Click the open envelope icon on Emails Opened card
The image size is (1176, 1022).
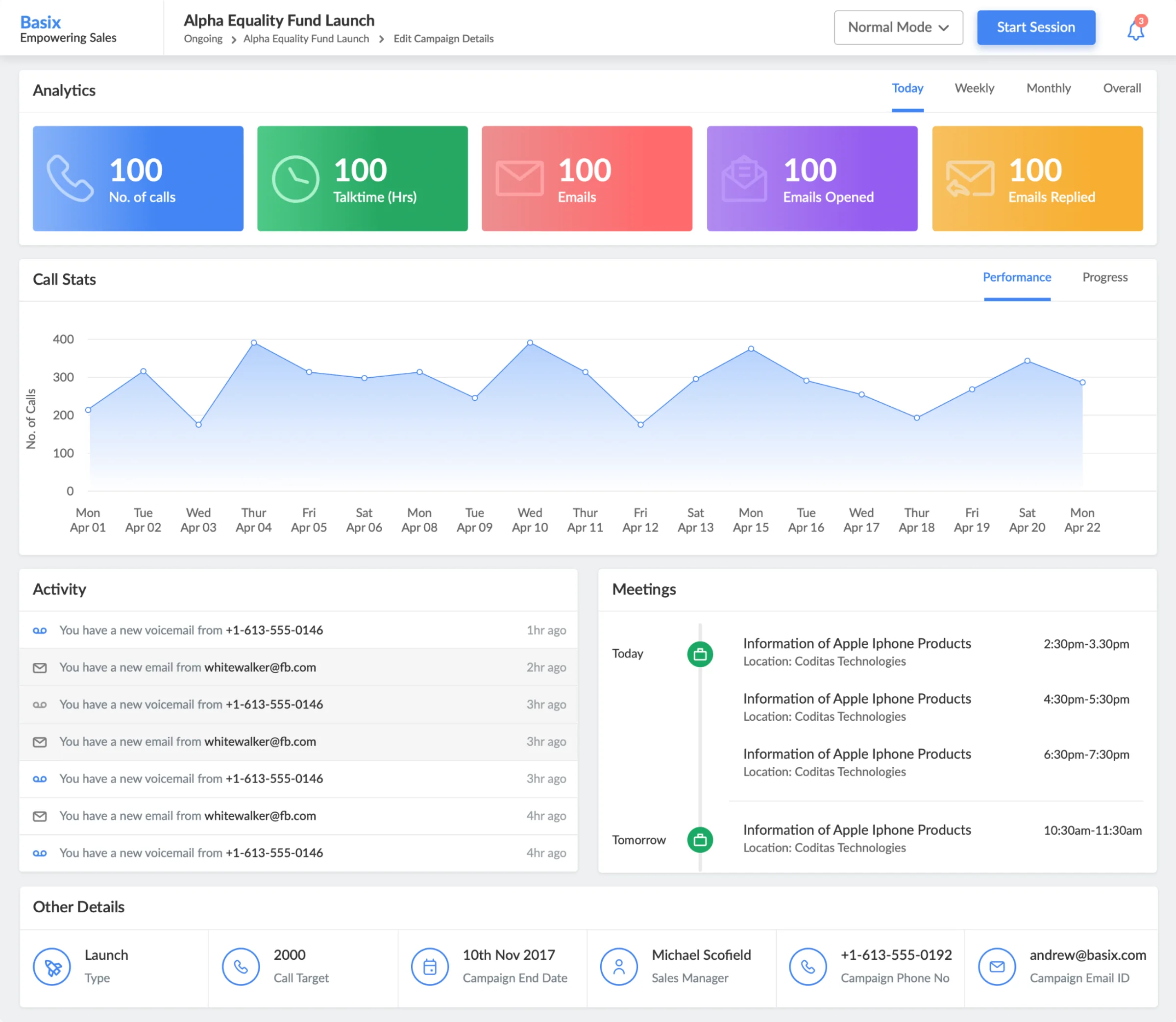click(744, 178)
